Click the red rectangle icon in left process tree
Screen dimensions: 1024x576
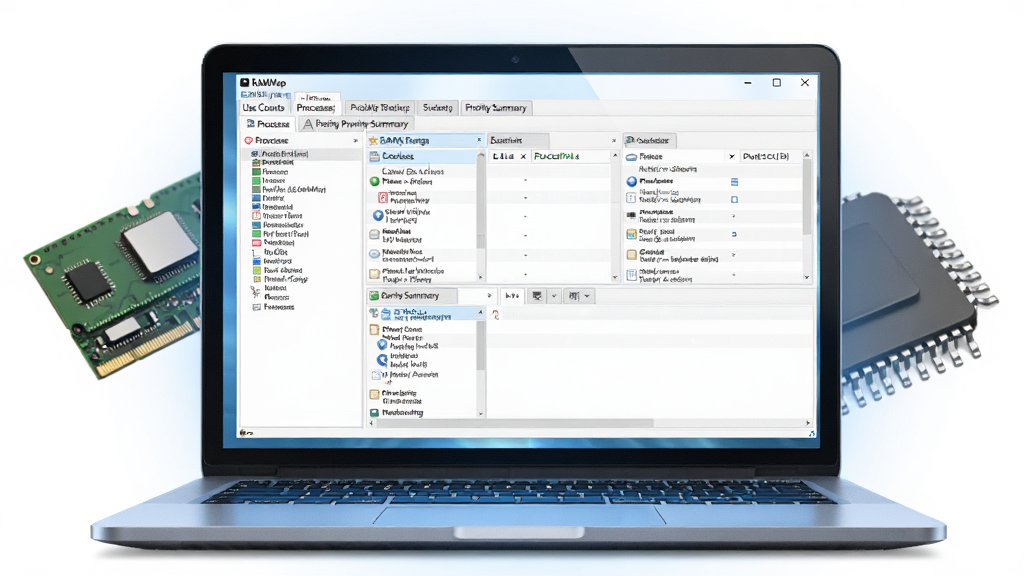pyautogui.click(x=257, y=243)
